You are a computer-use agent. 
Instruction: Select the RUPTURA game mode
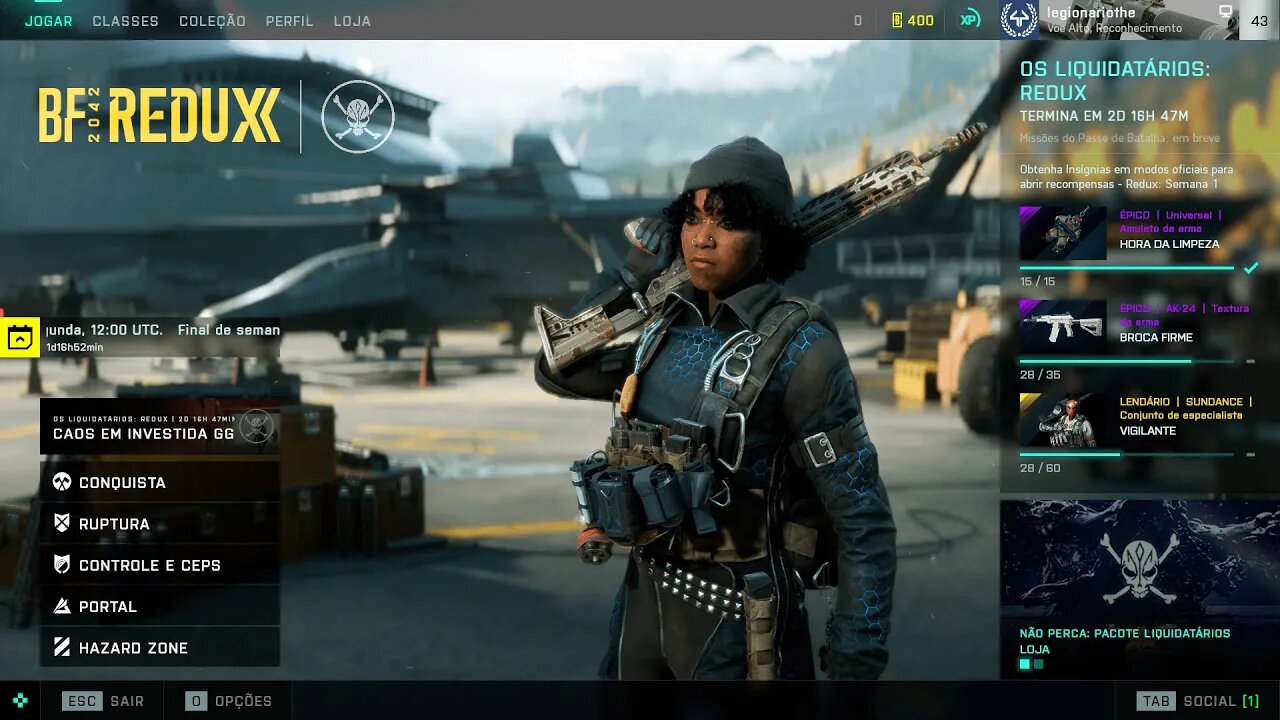(x=160, y=524)
